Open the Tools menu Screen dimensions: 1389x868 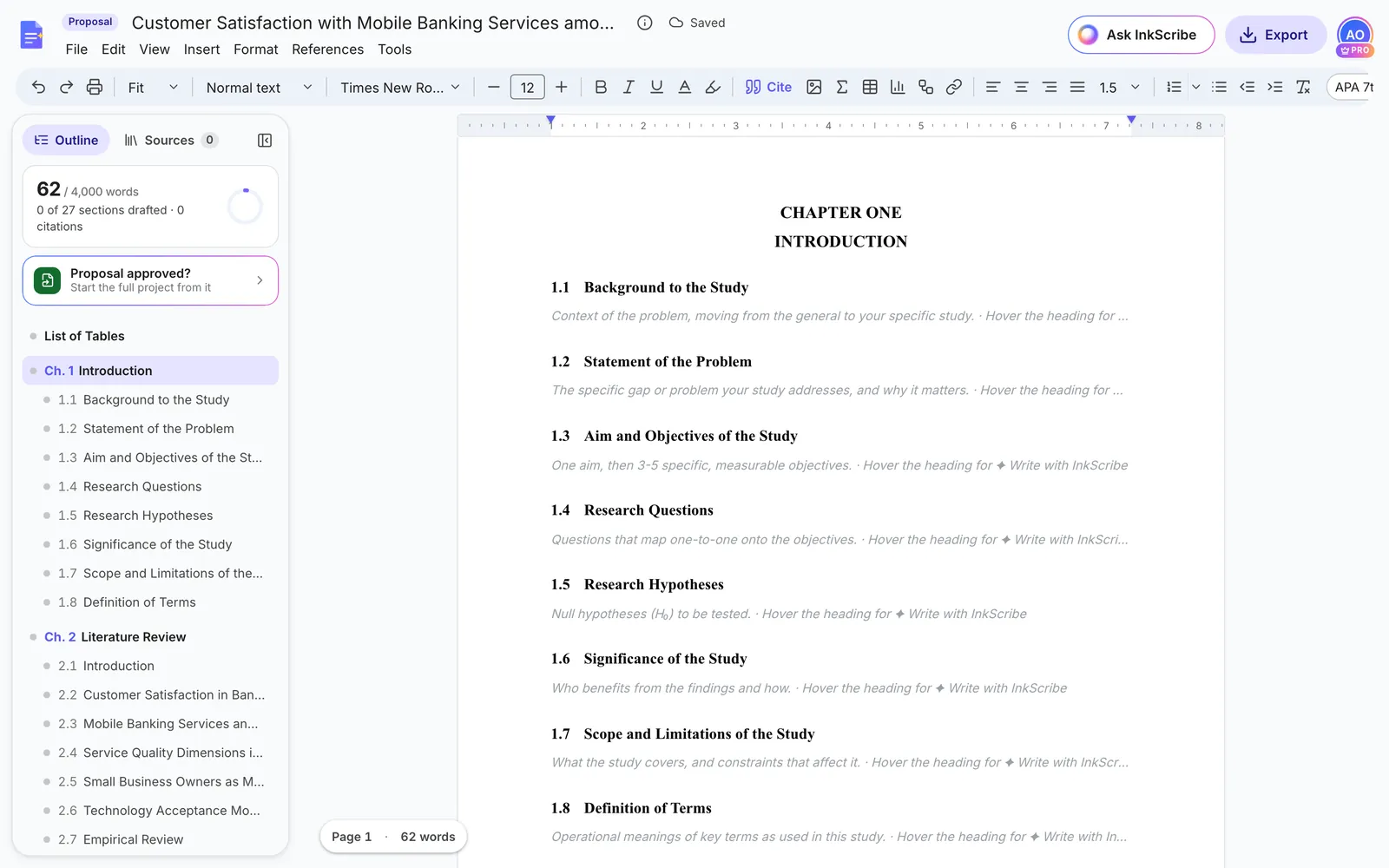[394, 49]
